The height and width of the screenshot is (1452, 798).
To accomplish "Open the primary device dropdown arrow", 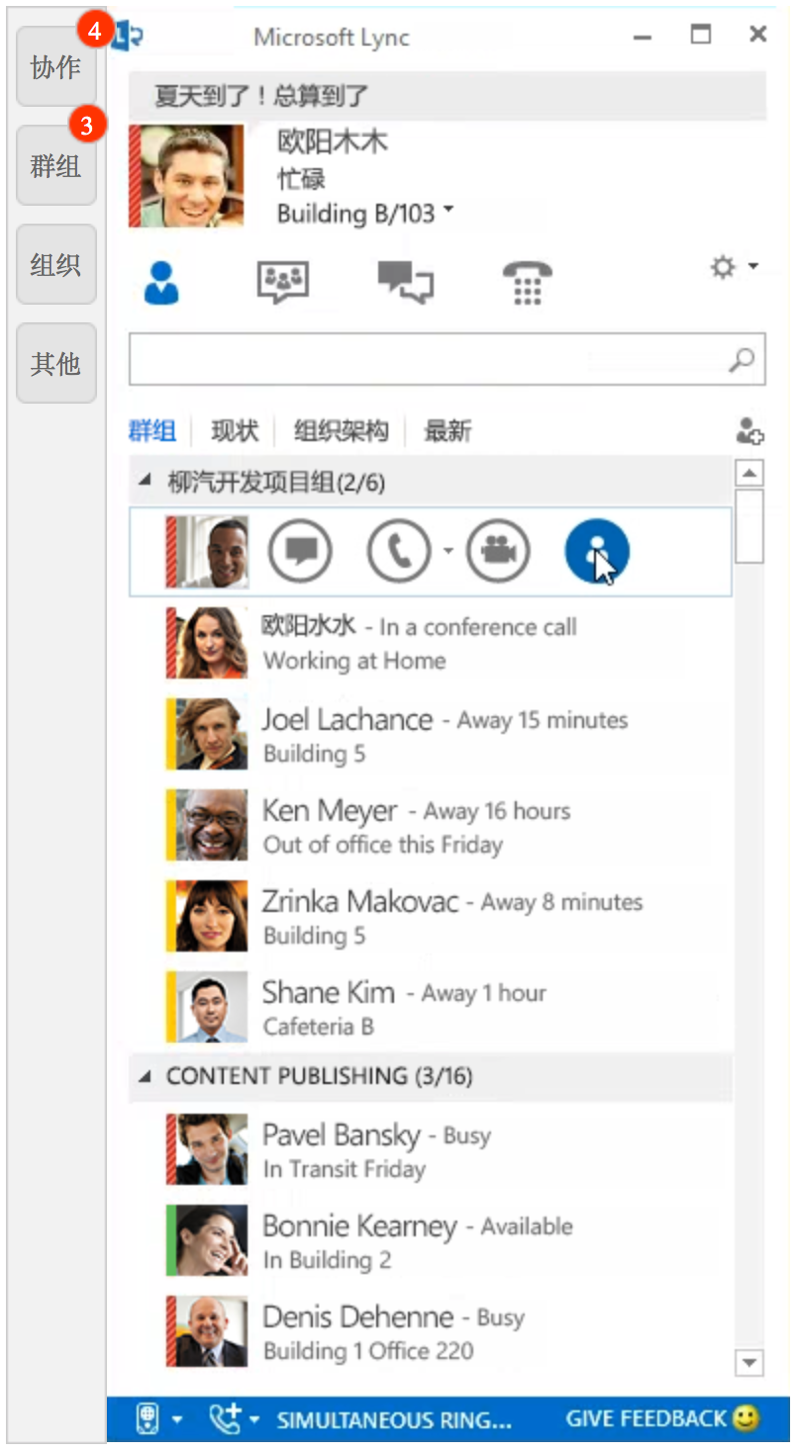I will coord(177,1420).
